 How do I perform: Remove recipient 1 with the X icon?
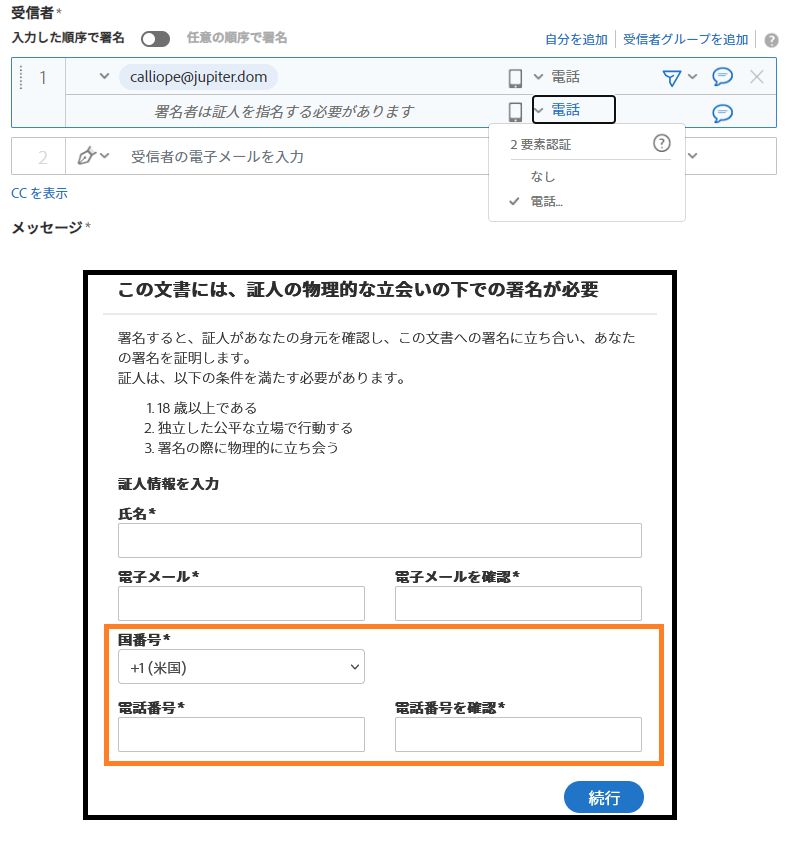(757, 77)
